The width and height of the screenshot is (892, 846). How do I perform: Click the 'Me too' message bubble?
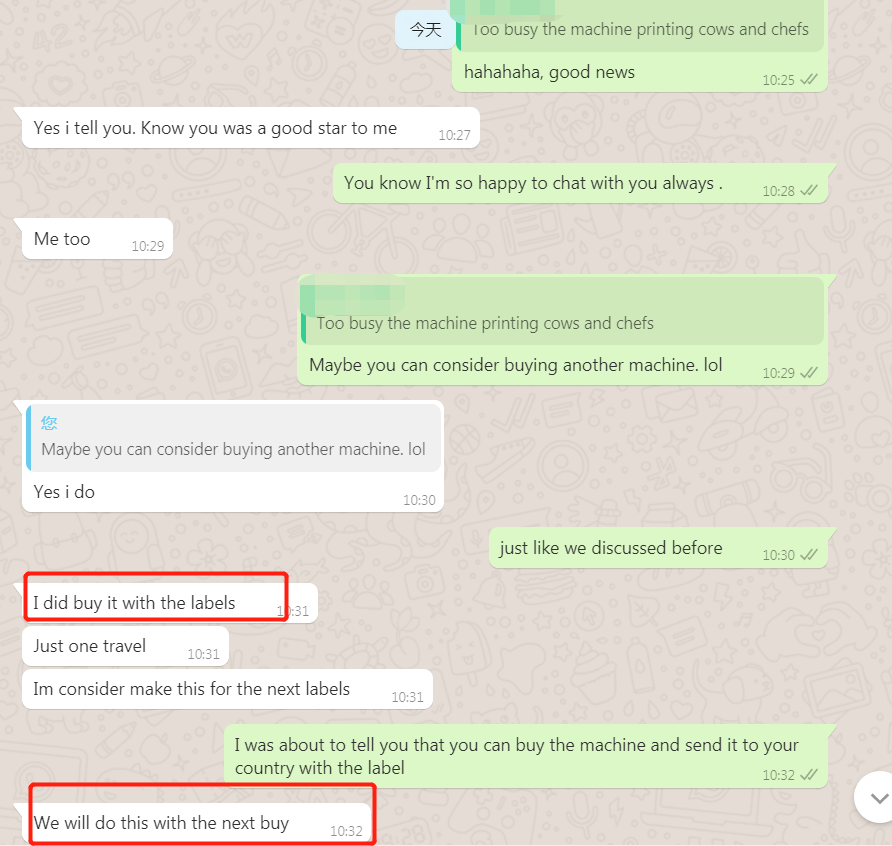(x=97, y=239)
